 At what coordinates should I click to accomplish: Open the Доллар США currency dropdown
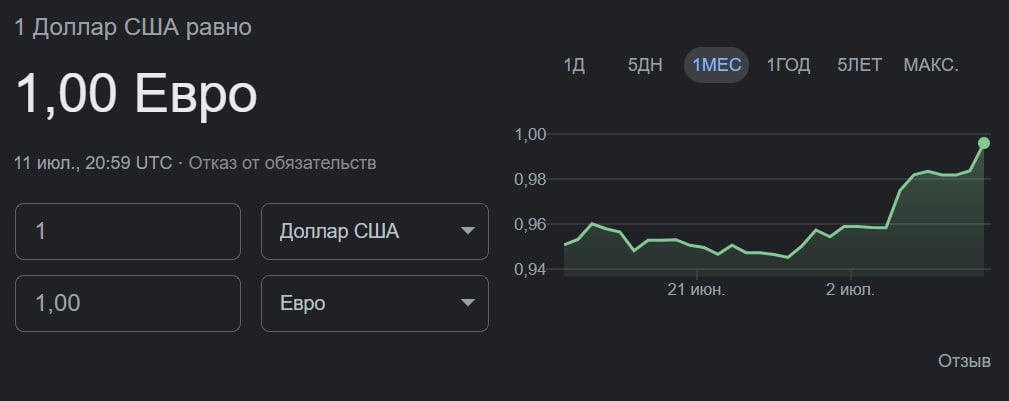(x=374, y=232)
